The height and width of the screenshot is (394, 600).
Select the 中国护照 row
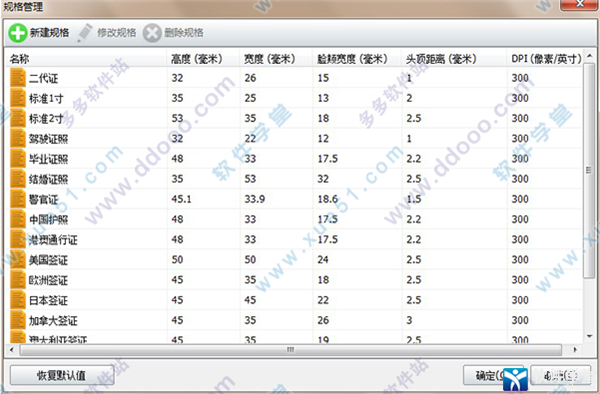click(295, 219)
